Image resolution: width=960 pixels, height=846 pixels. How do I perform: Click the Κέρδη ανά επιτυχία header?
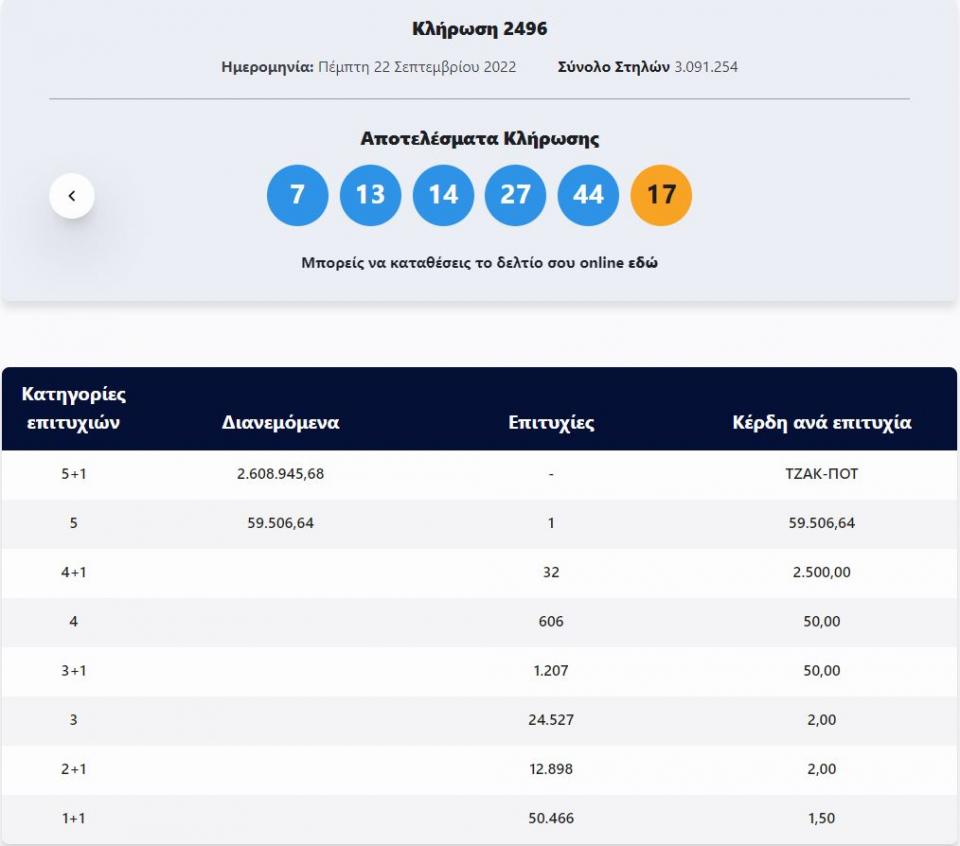821,422
